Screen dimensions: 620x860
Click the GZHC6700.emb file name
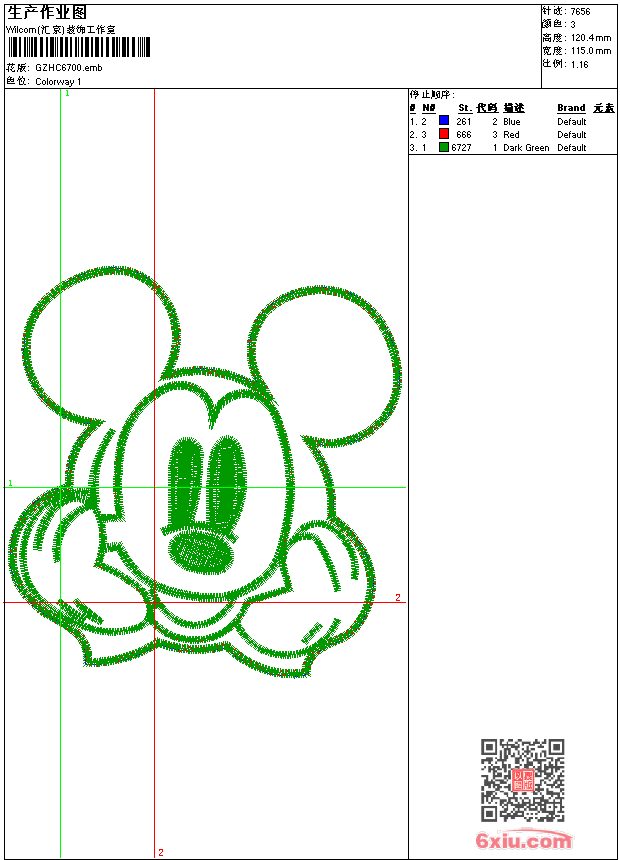pyautogui.click(x=68, y=67)
